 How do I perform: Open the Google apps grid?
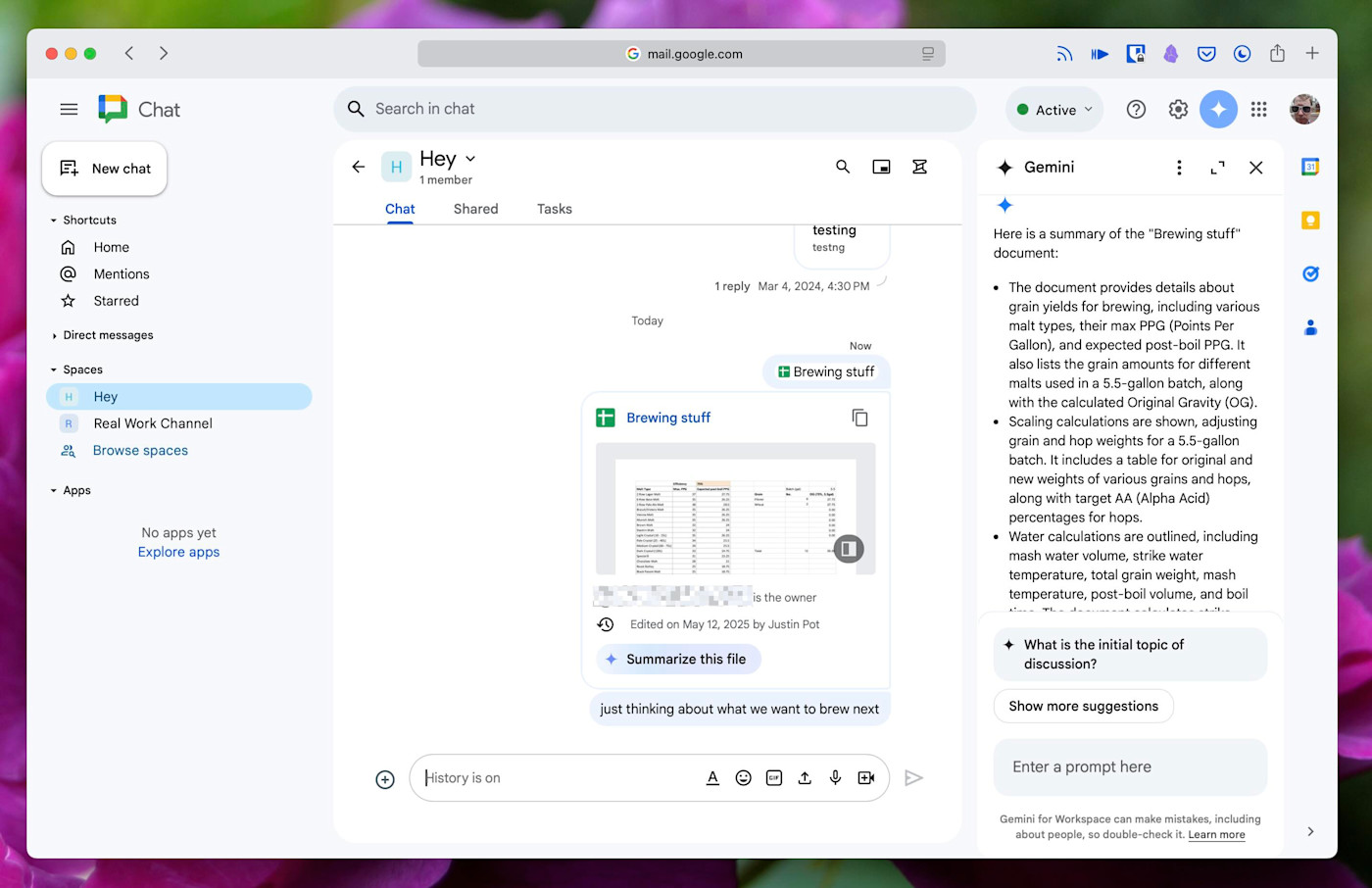click(1259, 110)
